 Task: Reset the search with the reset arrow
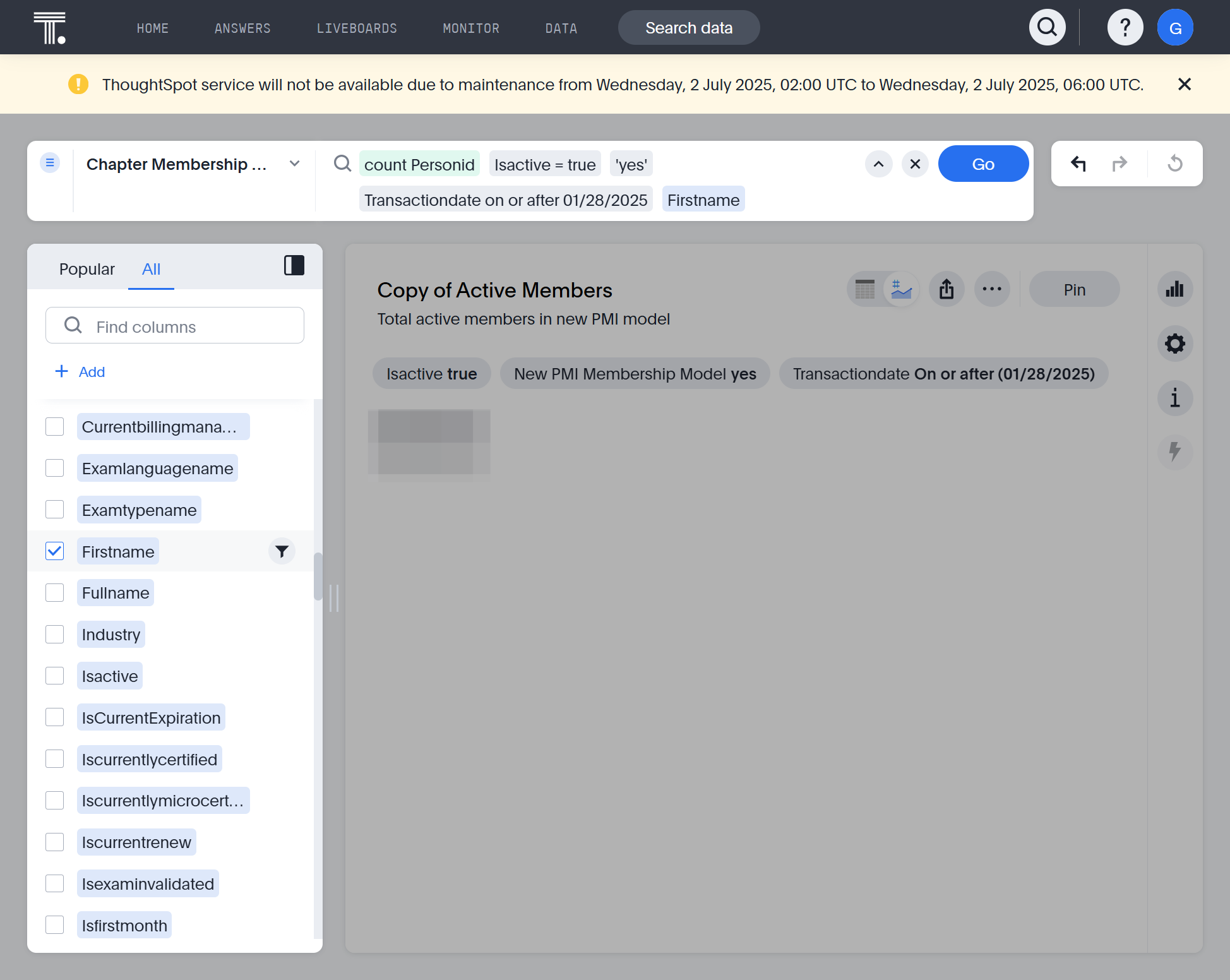[x=1175, y=164]
